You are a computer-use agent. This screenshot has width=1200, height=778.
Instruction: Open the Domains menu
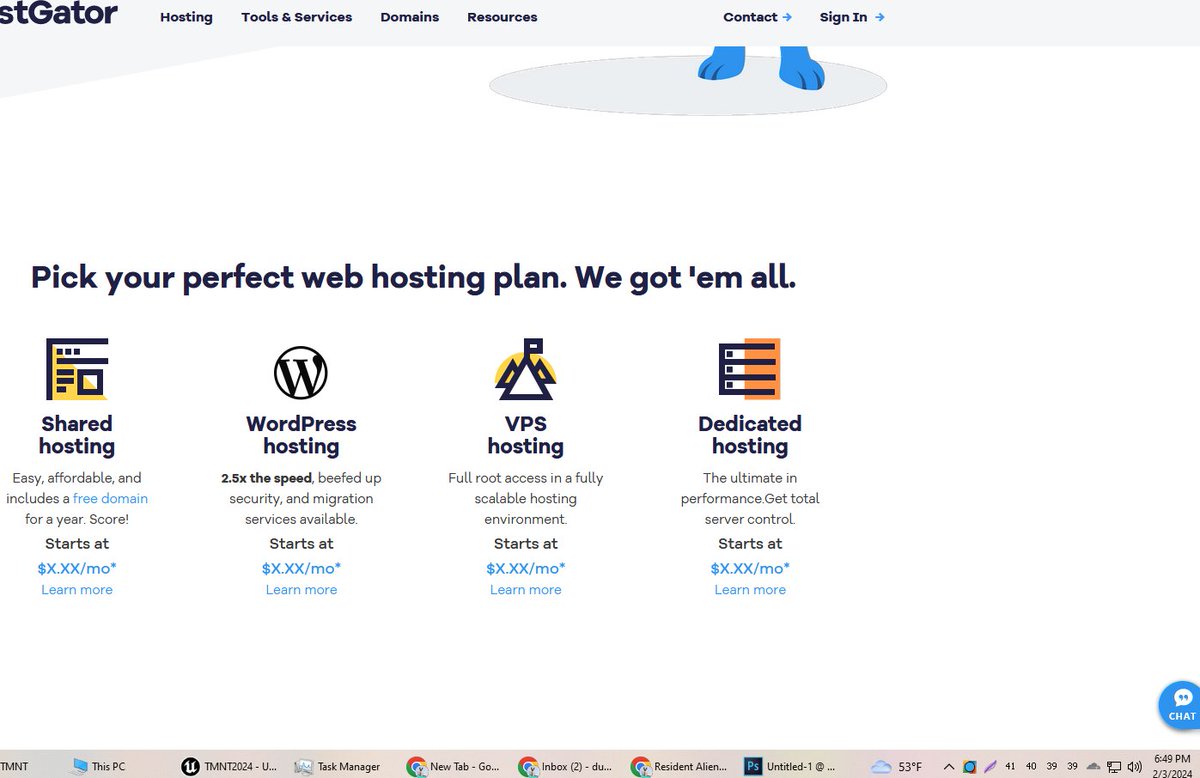410,17
